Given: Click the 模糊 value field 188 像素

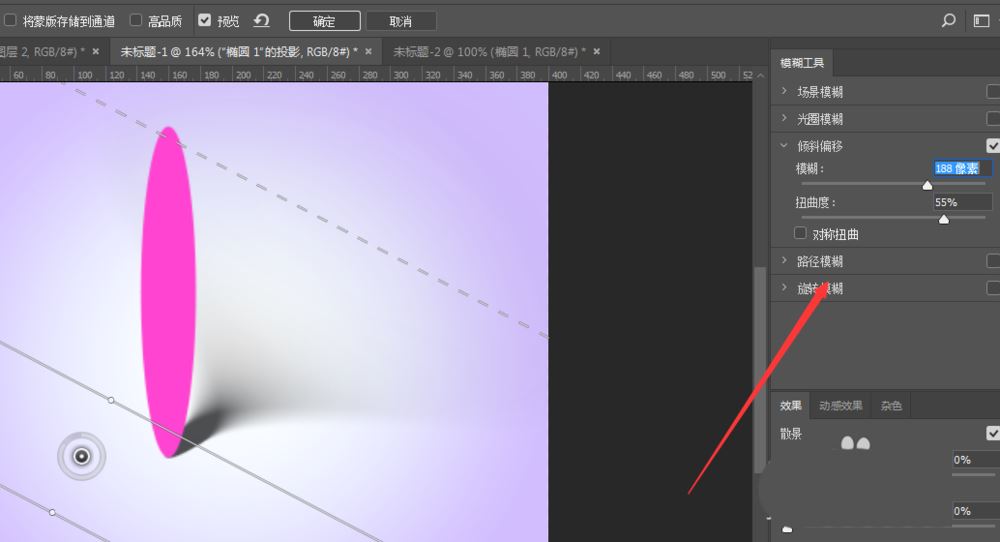Looking at the screenshot, I should [963, 168].
